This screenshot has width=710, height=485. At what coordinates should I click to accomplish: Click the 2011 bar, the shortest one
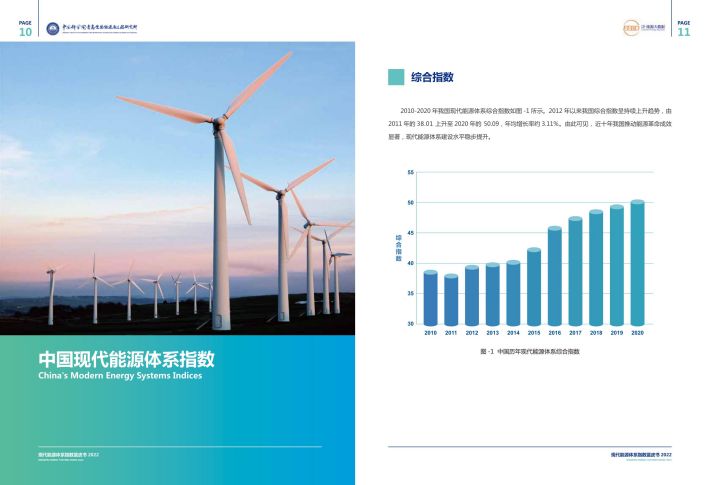451,299
